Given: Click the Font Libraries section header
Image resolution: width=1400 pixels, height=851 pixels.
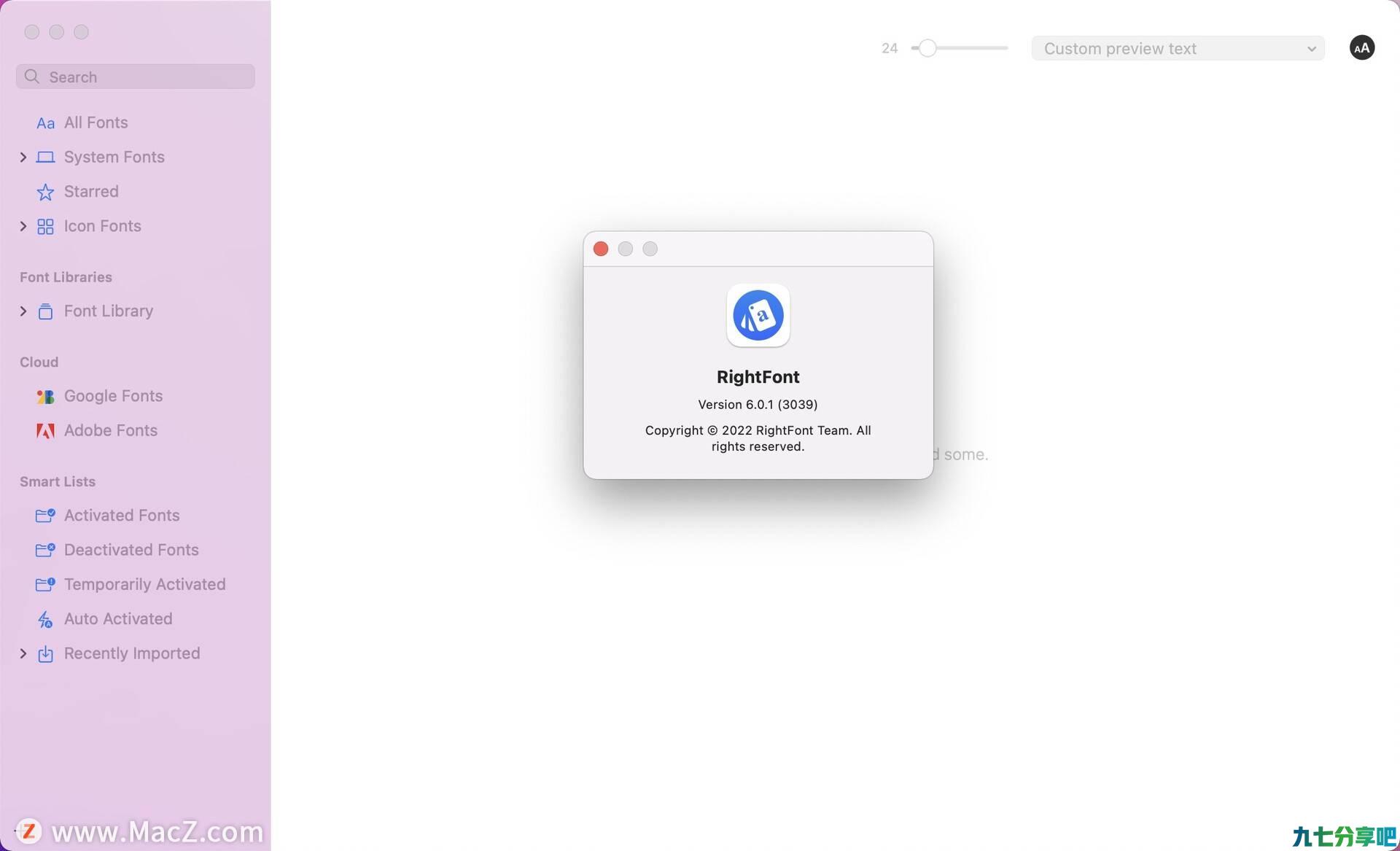Looking at the screenshot, I should click(66, 277).
